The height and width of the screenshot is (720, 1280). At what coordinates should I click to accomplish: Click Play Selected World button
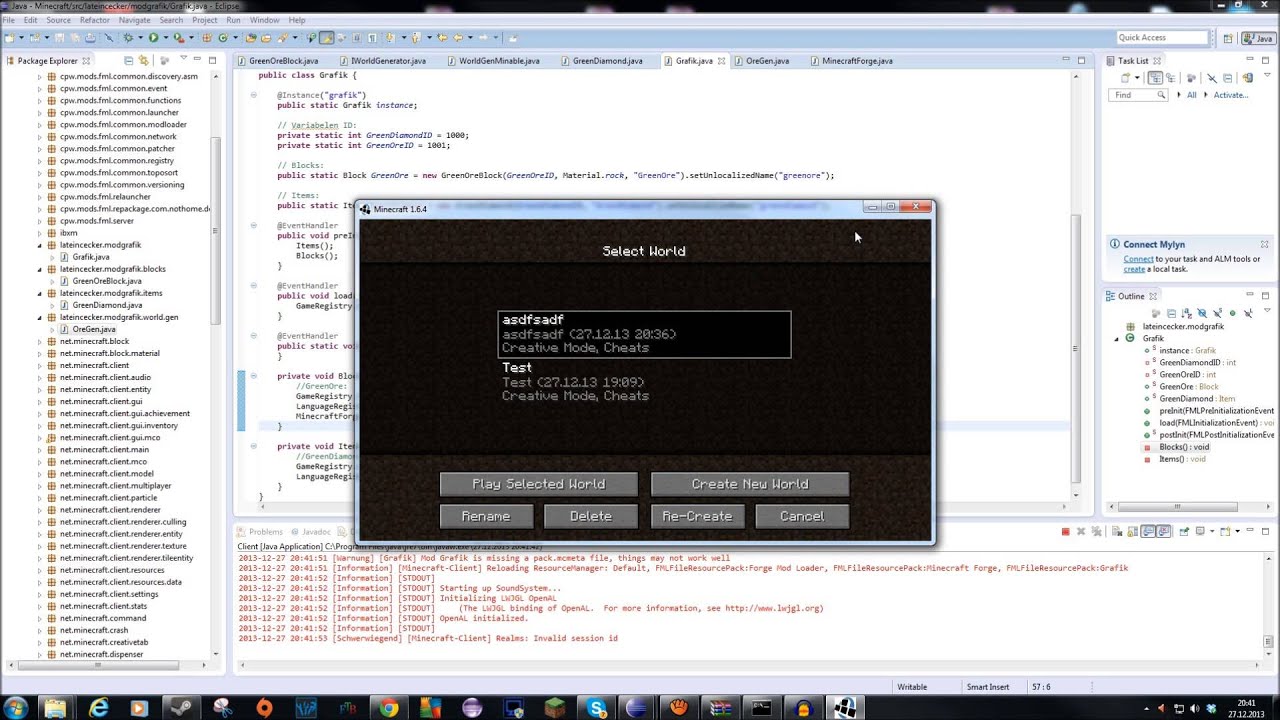click(x=538, y=484)
